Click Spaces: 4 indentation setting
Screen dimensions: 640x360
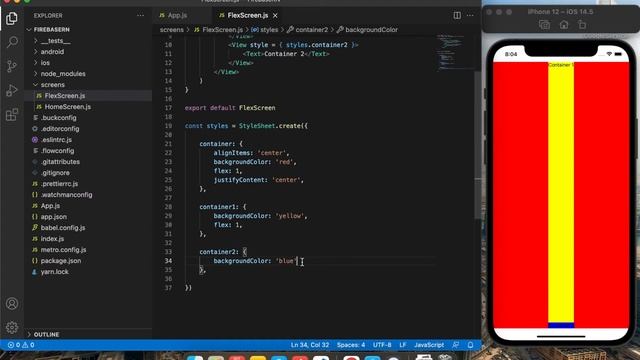(x=351, y=345)
